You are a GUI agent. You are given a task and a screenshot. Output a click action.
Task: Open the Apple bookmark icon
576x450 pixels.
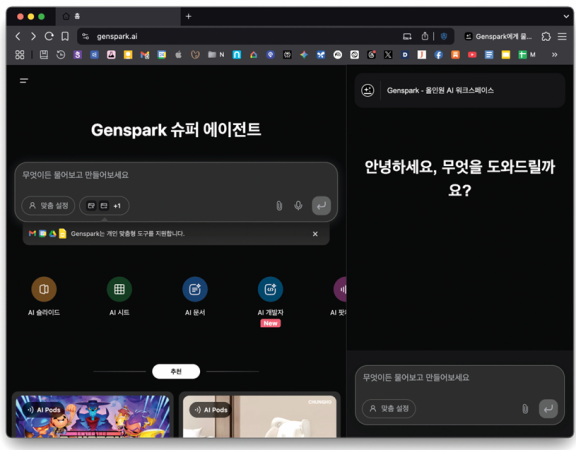click(179, 55)
